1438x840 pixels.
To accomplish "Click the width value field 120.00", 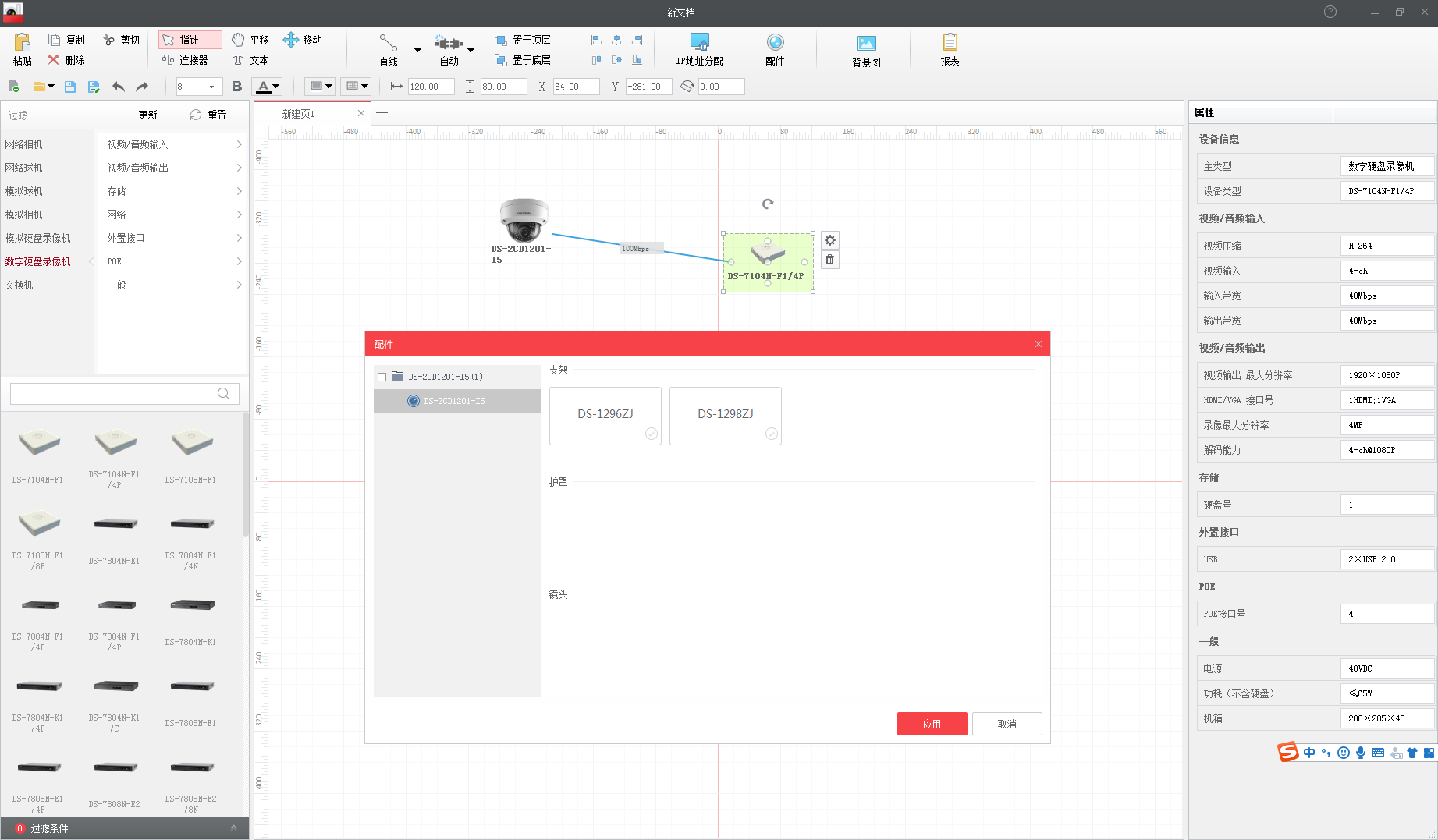I will click(431, 87).
